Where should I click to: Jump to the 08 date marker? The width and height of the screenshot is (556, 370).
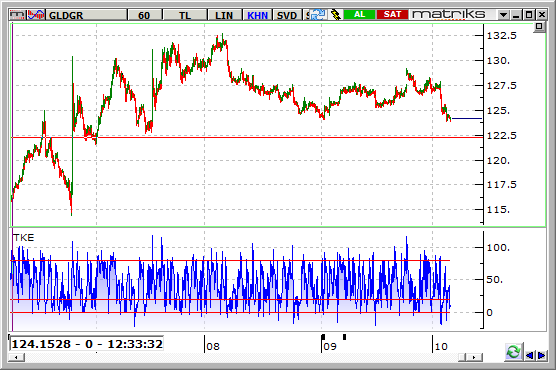[x=213, y=346]
